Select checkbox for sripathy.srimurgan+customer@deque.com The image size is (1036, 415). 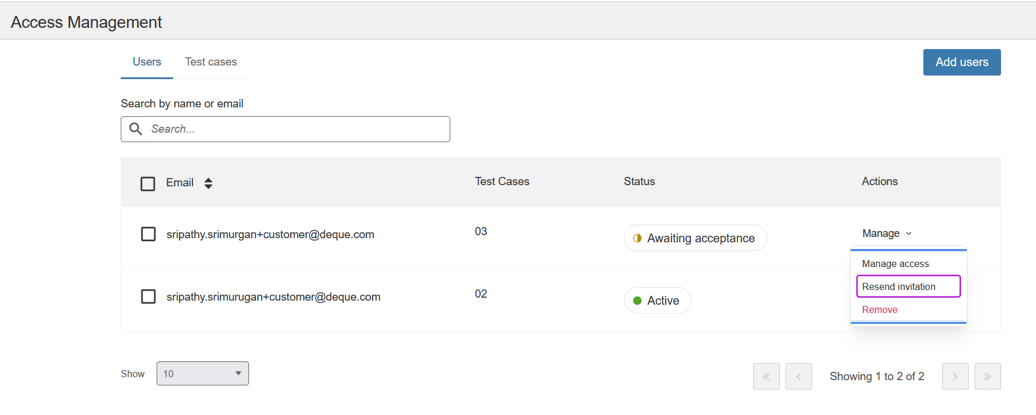point(148,234)
